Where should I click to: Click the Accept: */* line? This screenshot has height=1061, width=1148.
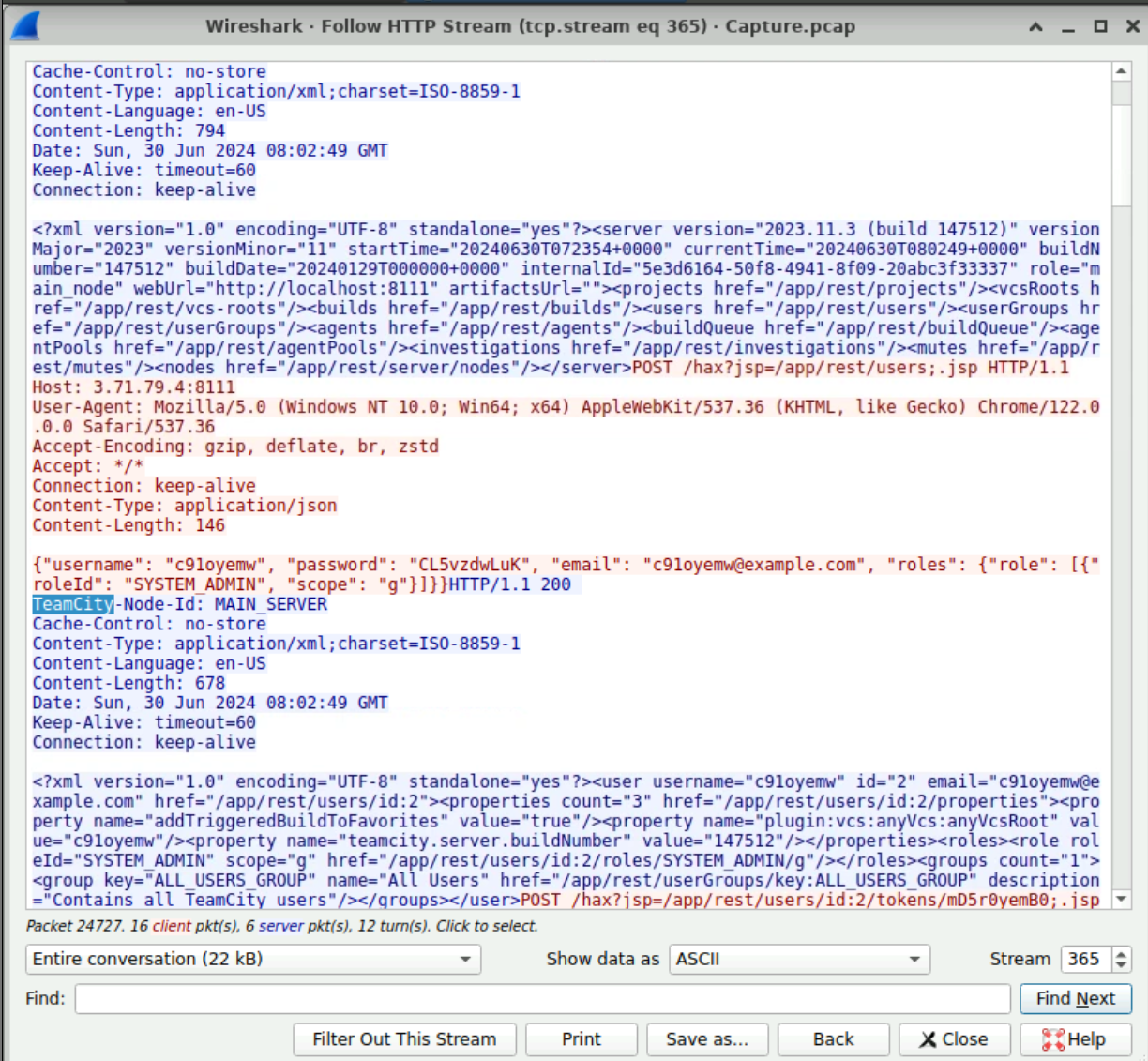click(88, 466)
